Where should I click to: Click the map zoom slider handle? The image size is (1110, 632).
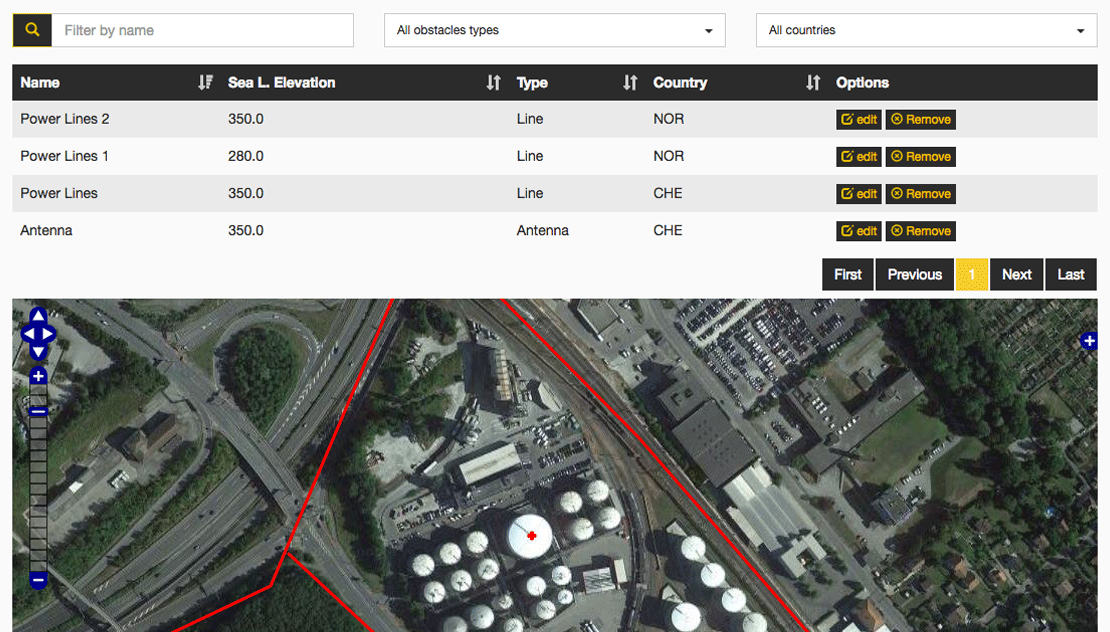point(38,411)
